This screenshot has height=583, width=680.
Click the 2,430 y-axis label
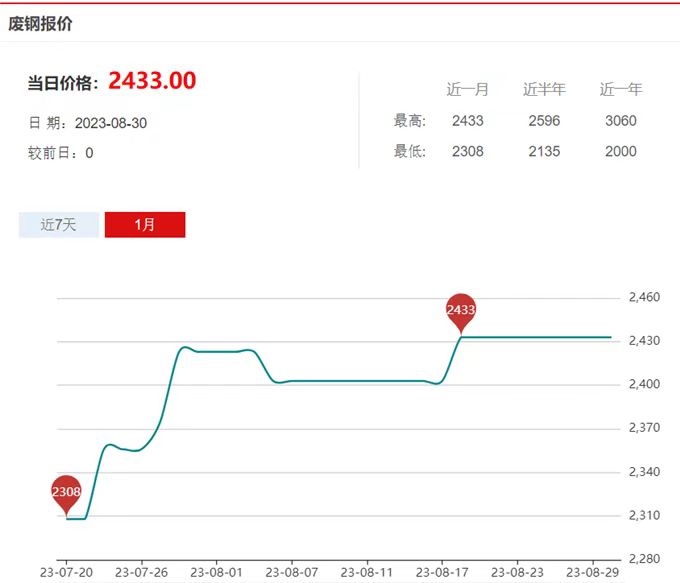[x=644, y=341]
